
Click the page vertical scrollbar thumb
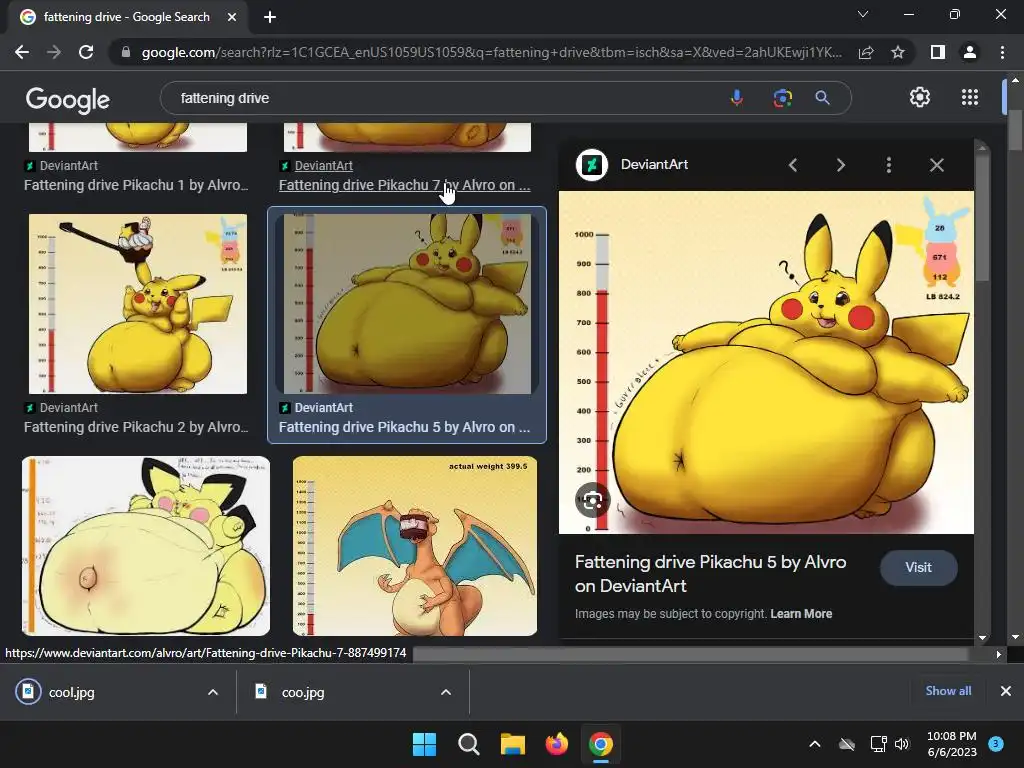click(x=1014, y=129)
